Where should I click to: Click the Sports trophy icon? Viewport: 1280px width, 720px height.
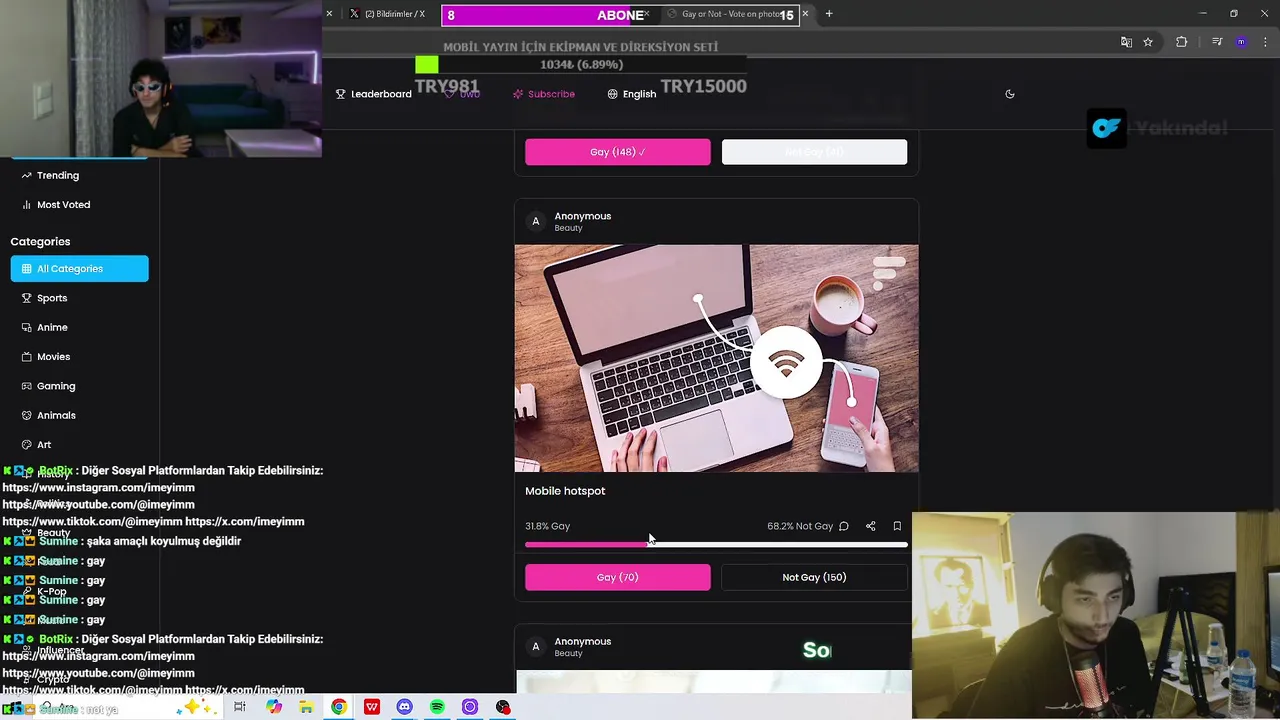point(27,298)
